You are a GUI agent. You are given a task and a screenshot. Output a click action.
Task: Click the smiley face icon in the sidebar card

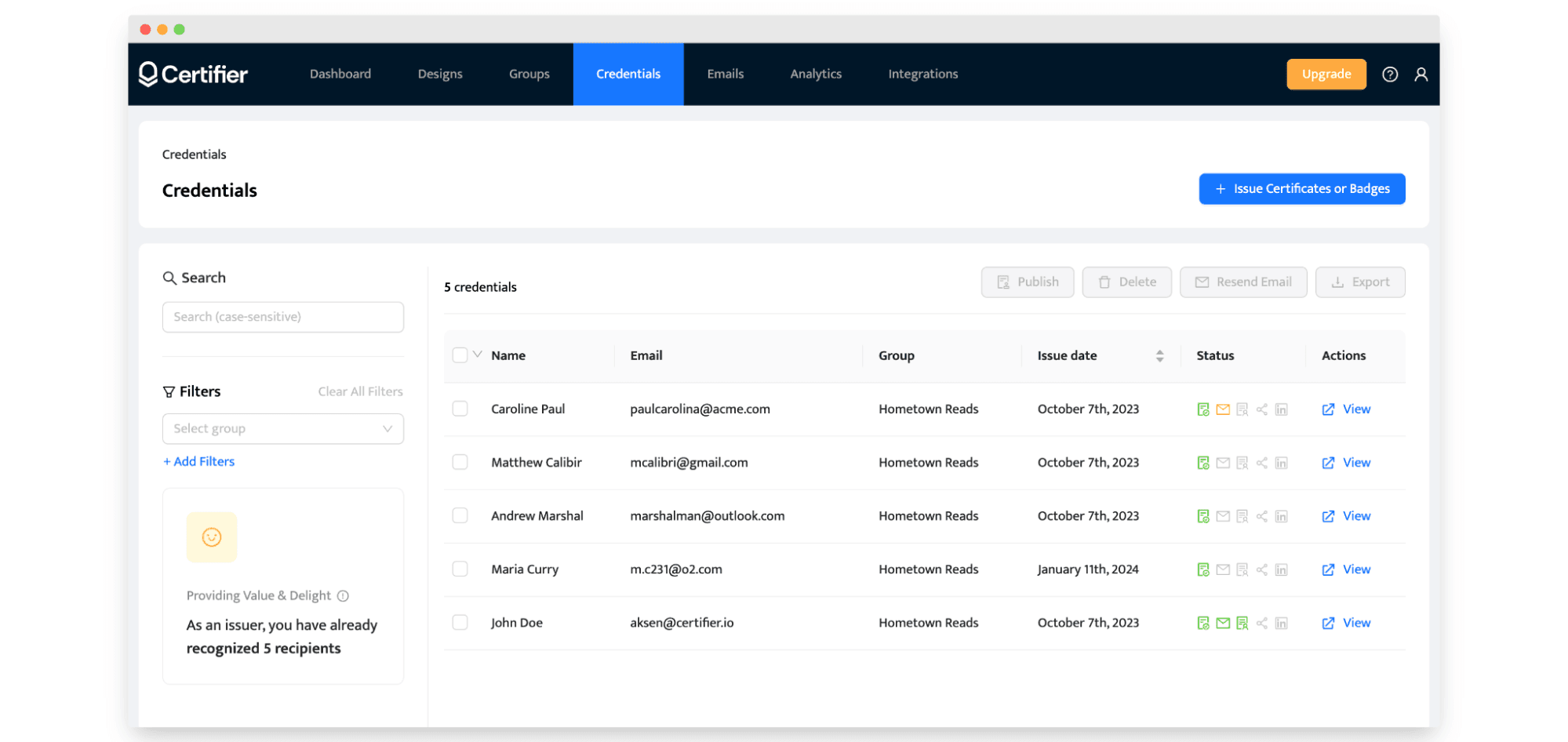212,537
